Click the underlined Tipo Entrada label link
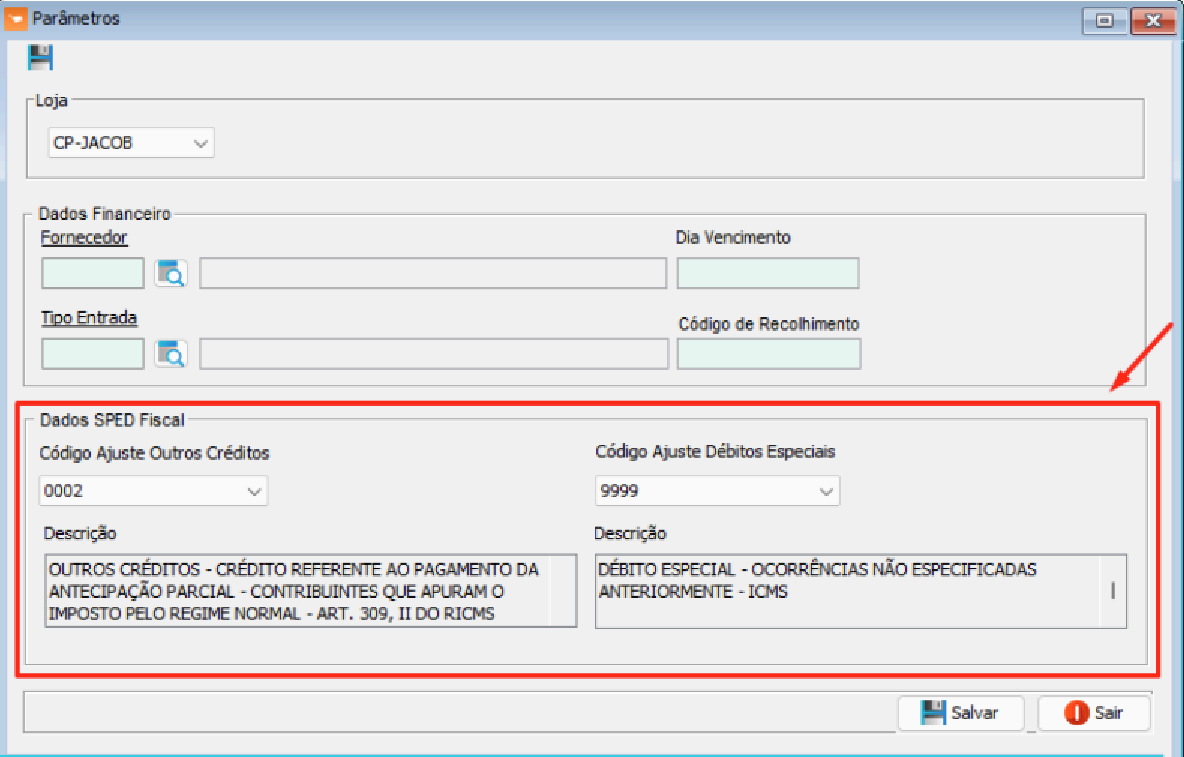 click(89, 318)
